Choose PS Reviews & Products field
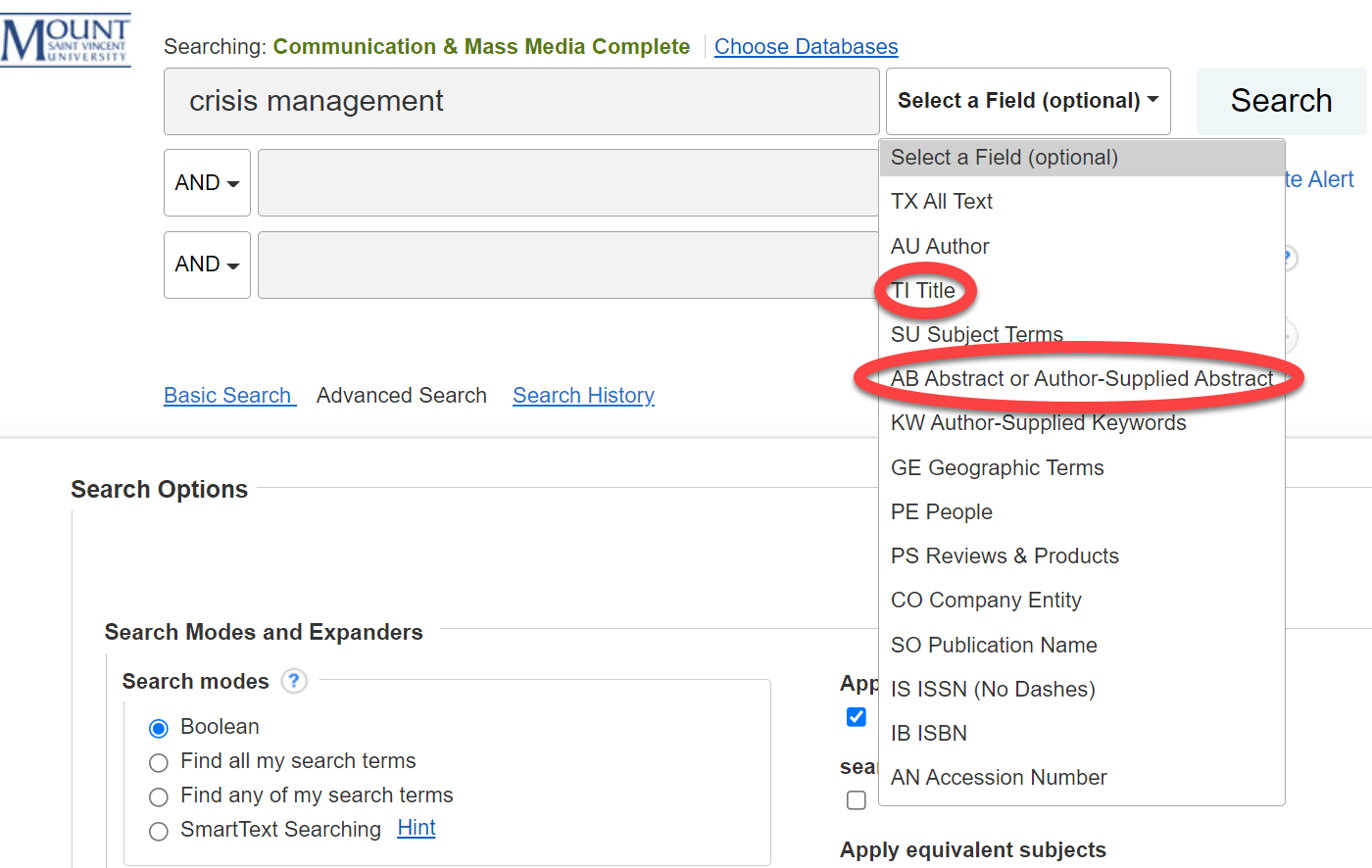Viewport: 1372px width, 868px height. [x=1082, y=556]
